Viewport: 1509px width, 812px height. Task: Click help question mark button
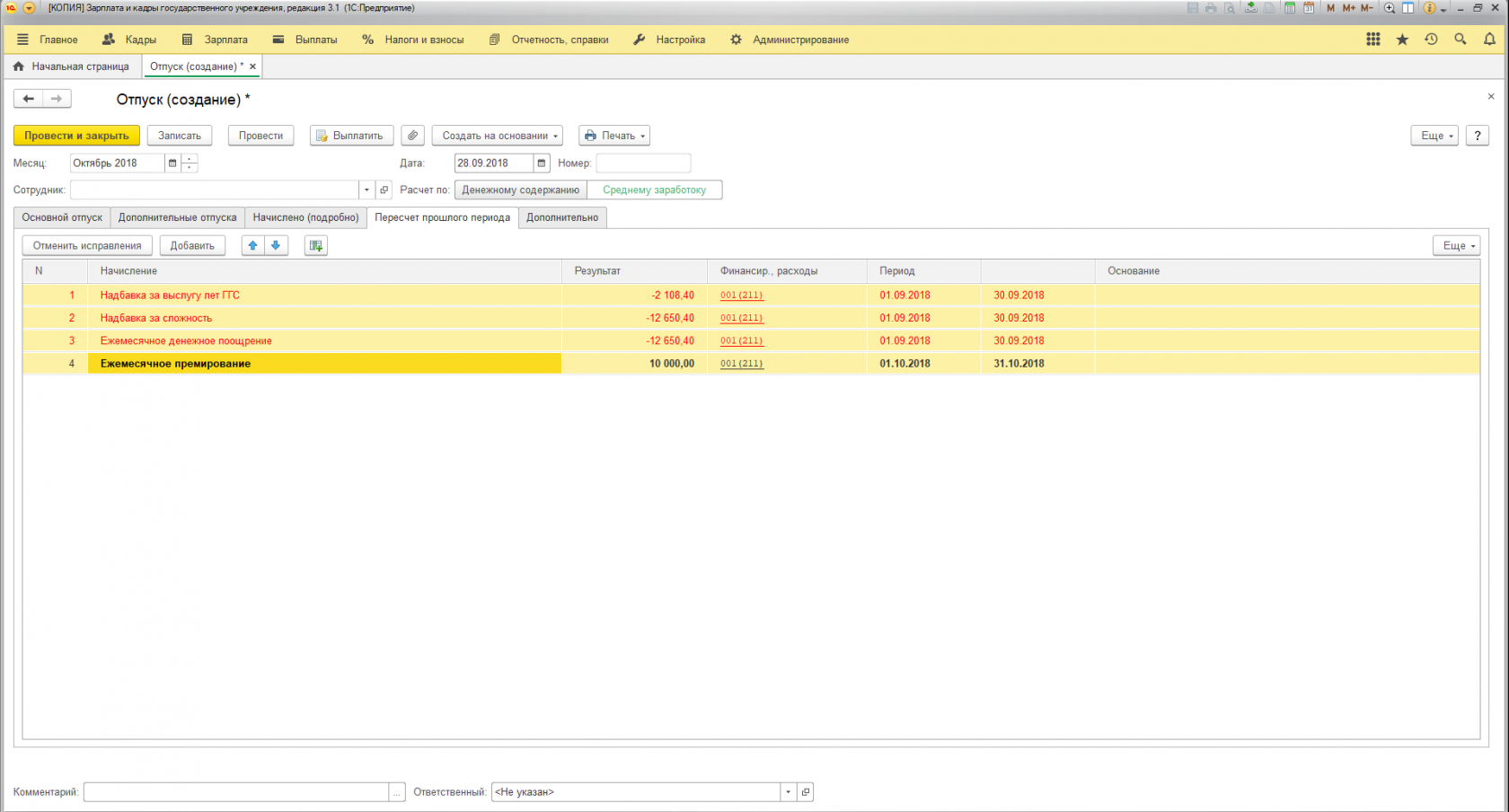tap(1478, 136)
